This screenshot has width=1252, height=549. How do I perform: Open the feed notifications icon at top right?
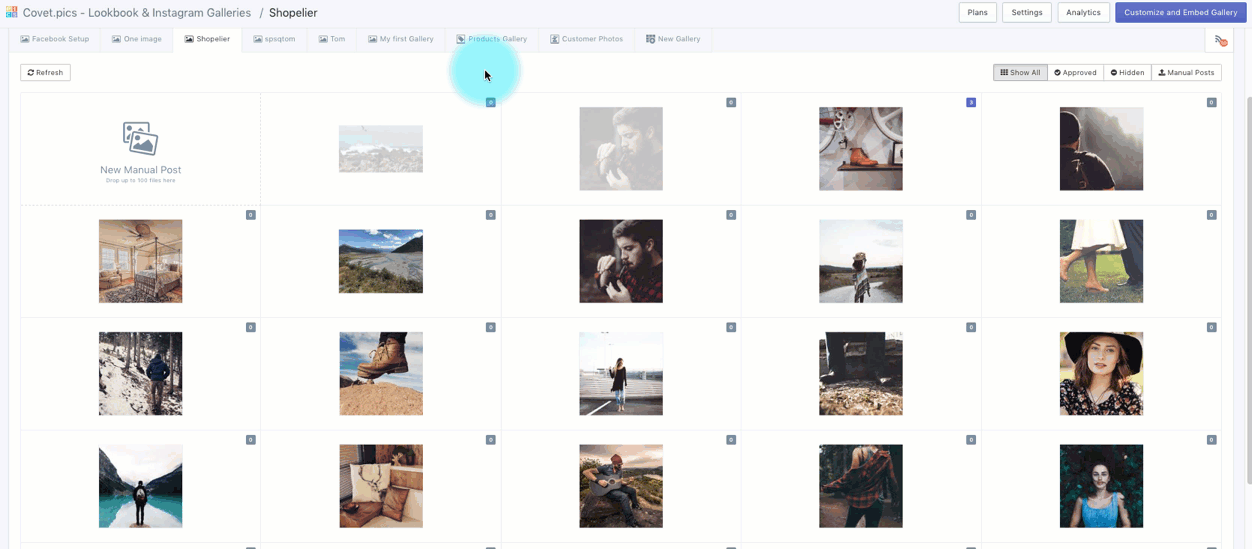[x=1220, y=40]
